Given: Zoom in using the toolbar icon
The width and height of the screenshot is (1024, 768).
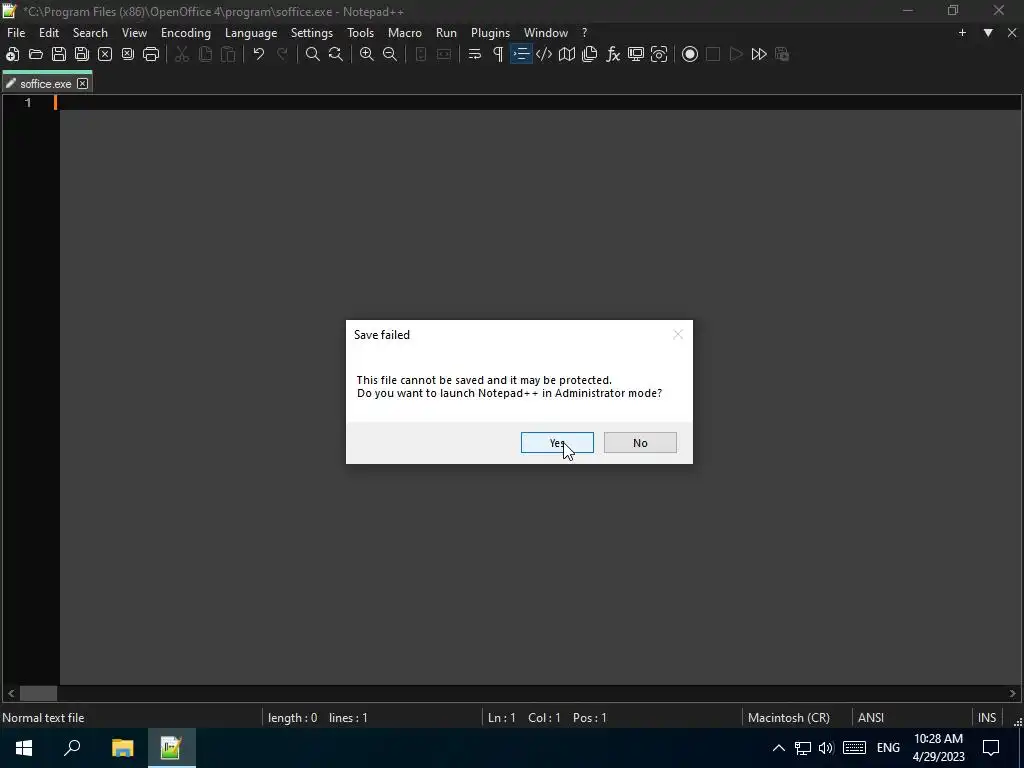Looking at the screenshot, I should [x=367, y=54].
